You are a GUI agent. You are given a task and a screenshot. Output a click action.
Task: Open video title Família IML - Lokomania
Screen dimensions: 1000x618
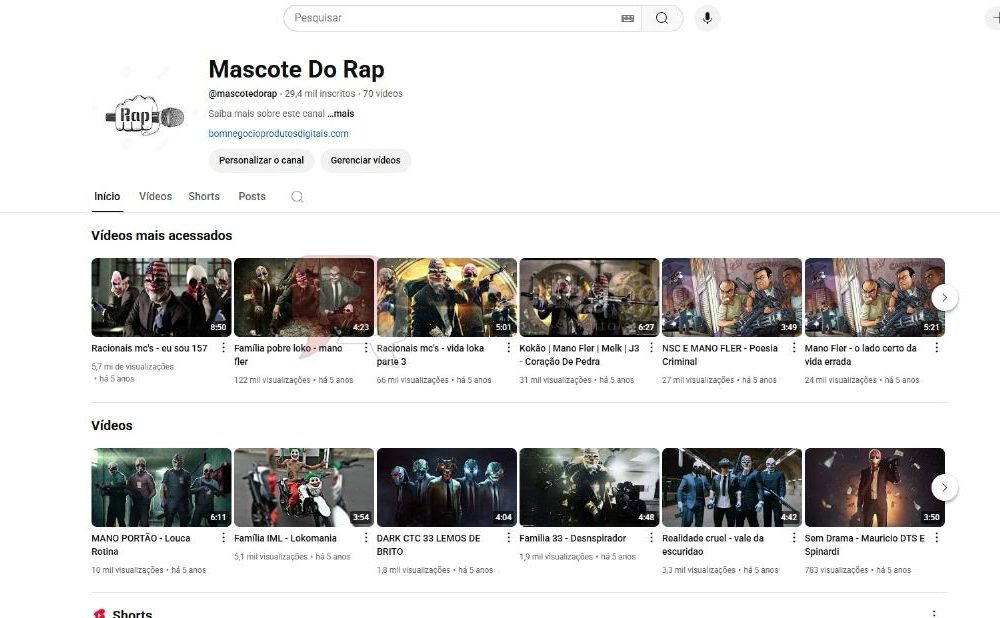[285, 538]
